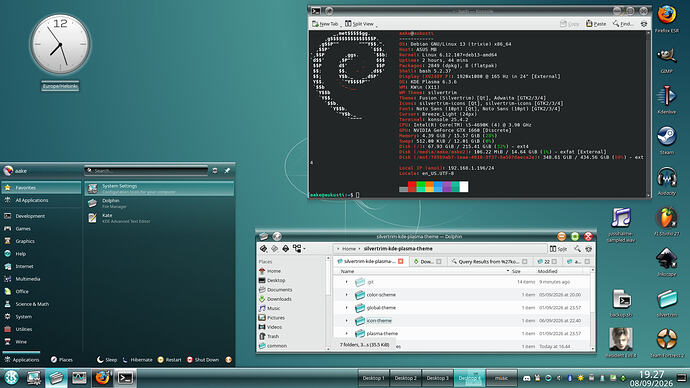Open Development category in launcher
Screen dimensions: 690x388
pyautogui.click(x=41, y=216)
